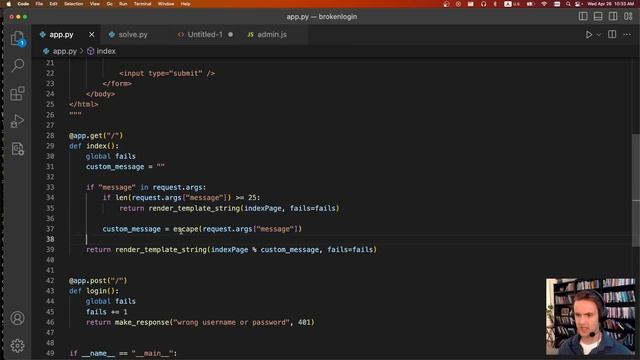Click 'make_response' on line 46

click(x=142, y=322)
